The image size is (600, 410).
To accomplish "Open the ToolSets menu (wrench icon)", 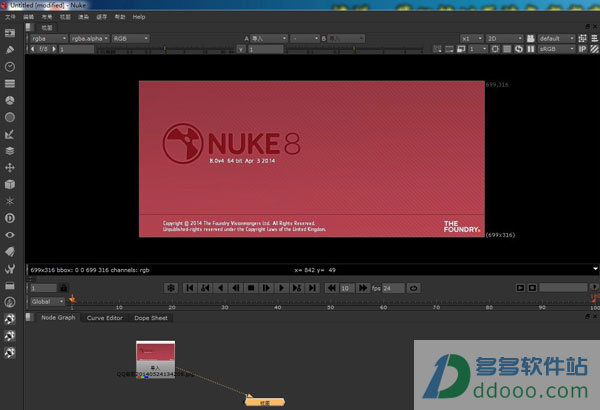I will pos(10,268).
